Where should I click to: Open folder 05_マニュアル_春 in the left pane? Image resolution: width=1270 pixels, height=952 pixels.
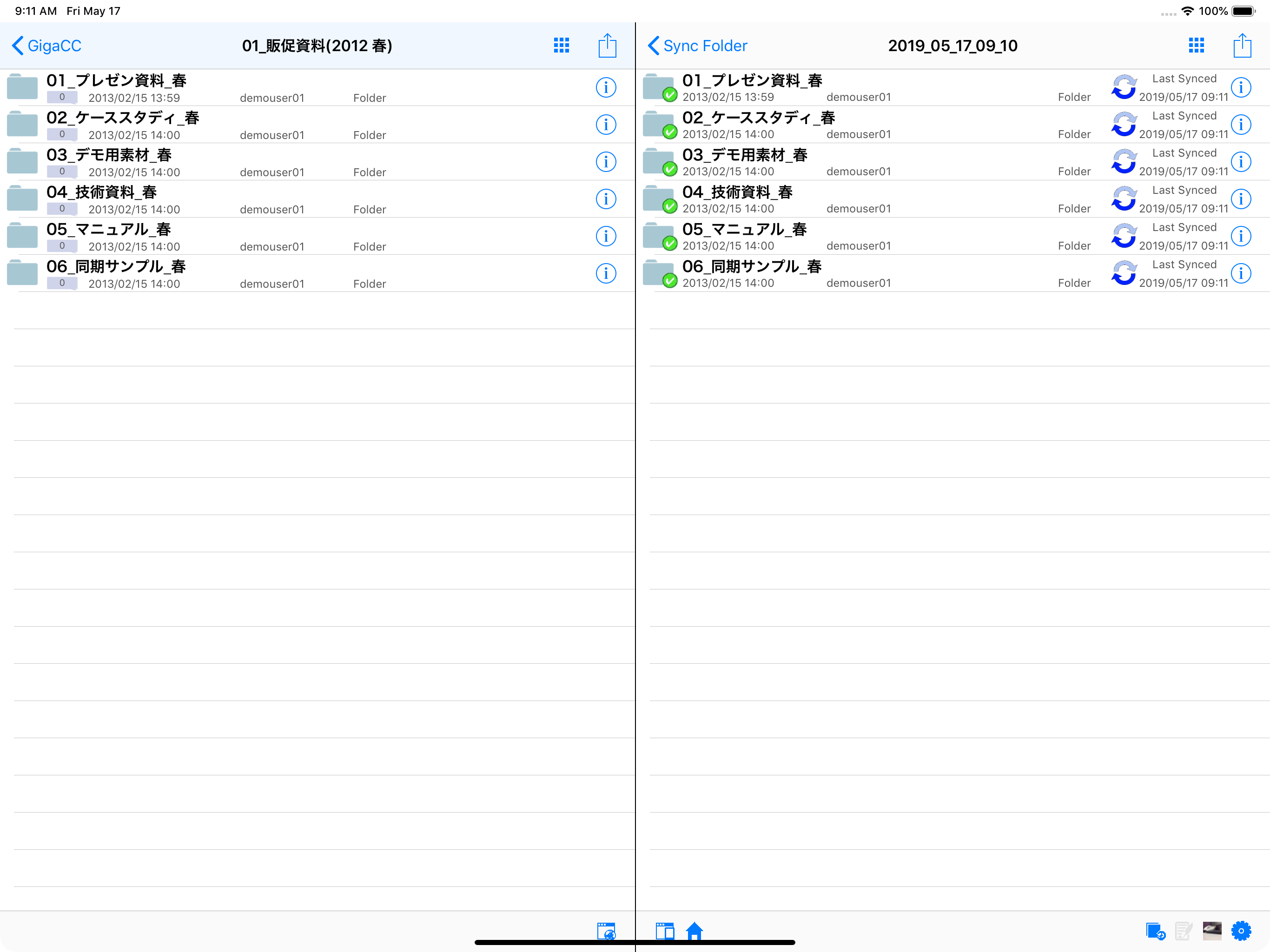click(x=317, y=236)
